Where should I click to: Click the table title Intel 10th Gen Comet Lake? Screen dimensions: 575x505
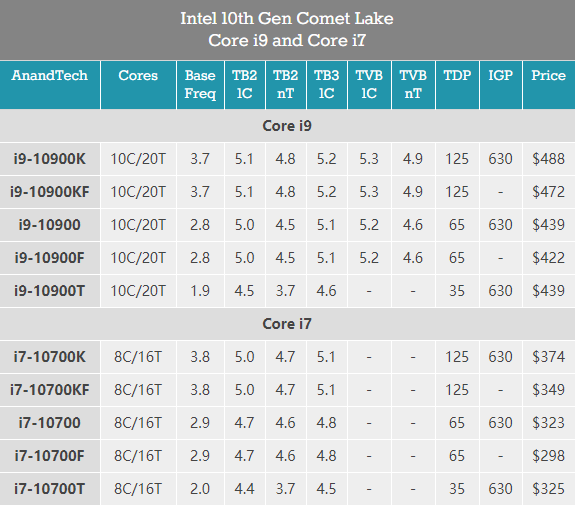click(287, 18)
